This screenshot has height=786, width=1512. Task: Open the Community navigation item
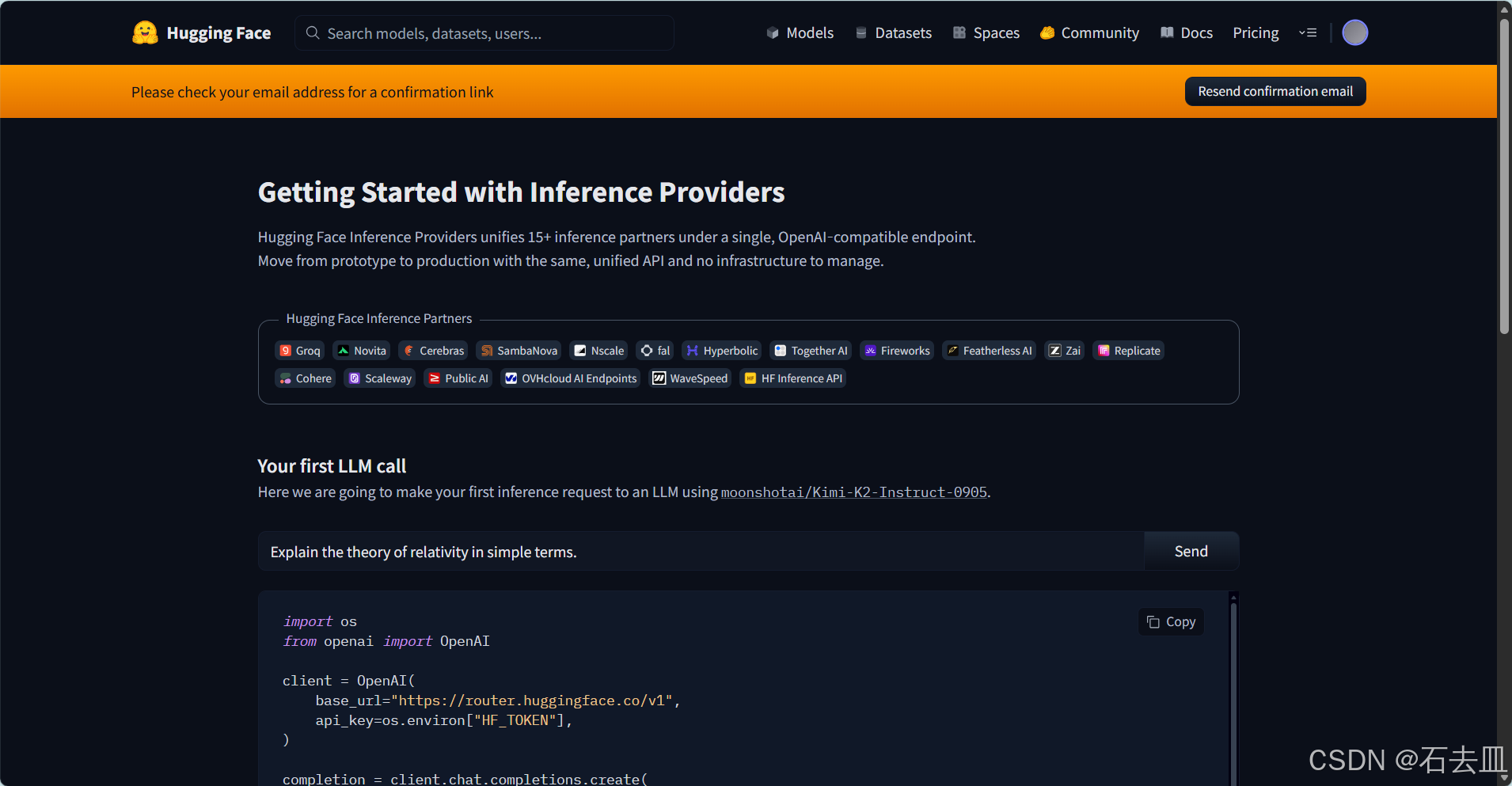(1090, 33)
